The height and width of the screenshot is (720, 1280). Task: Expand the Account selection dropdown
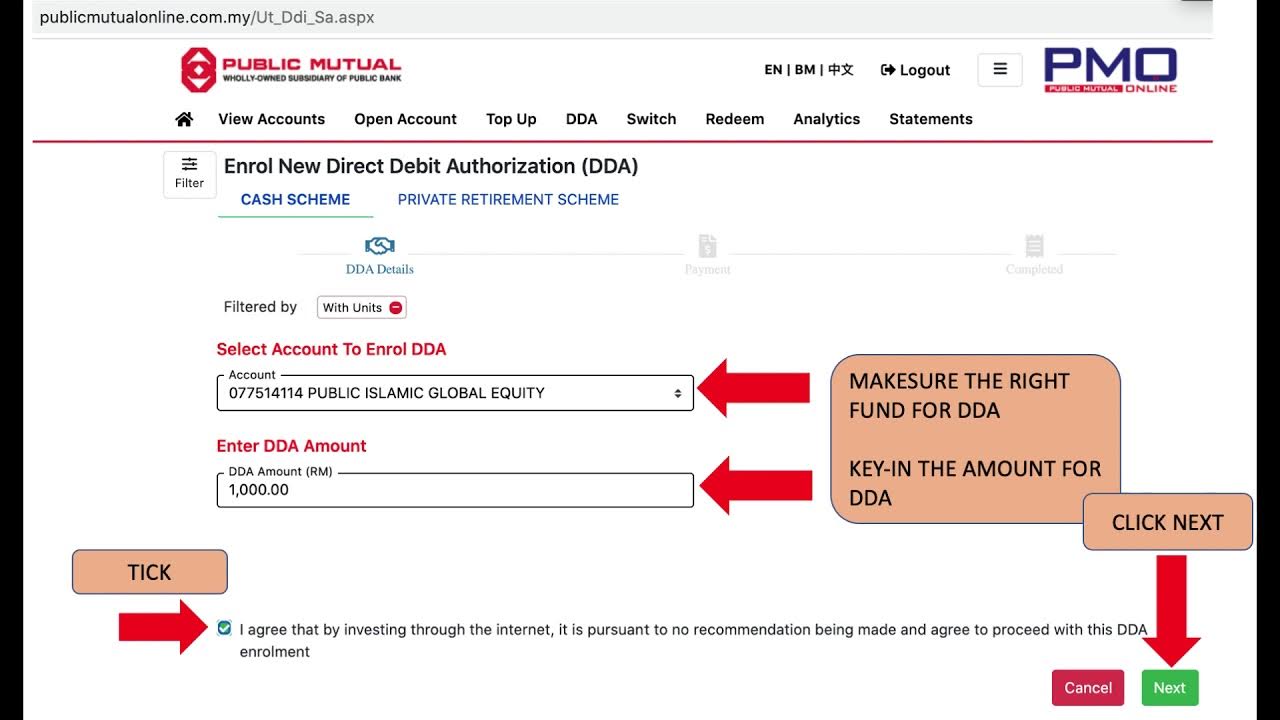(455, 393)
